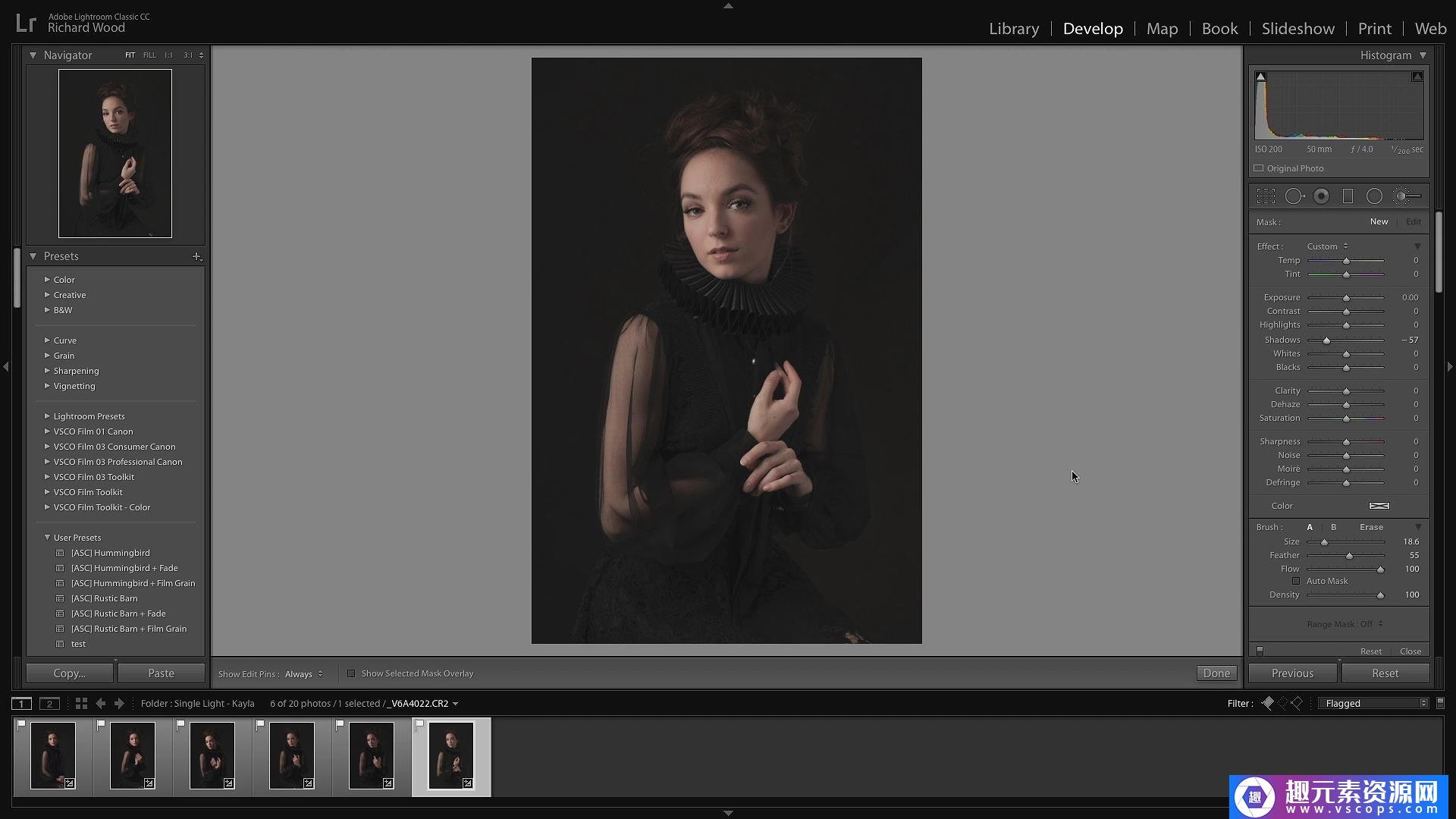Switch to the Library module
Viewport: 1456px width, 819px height.
[1013, 29]
